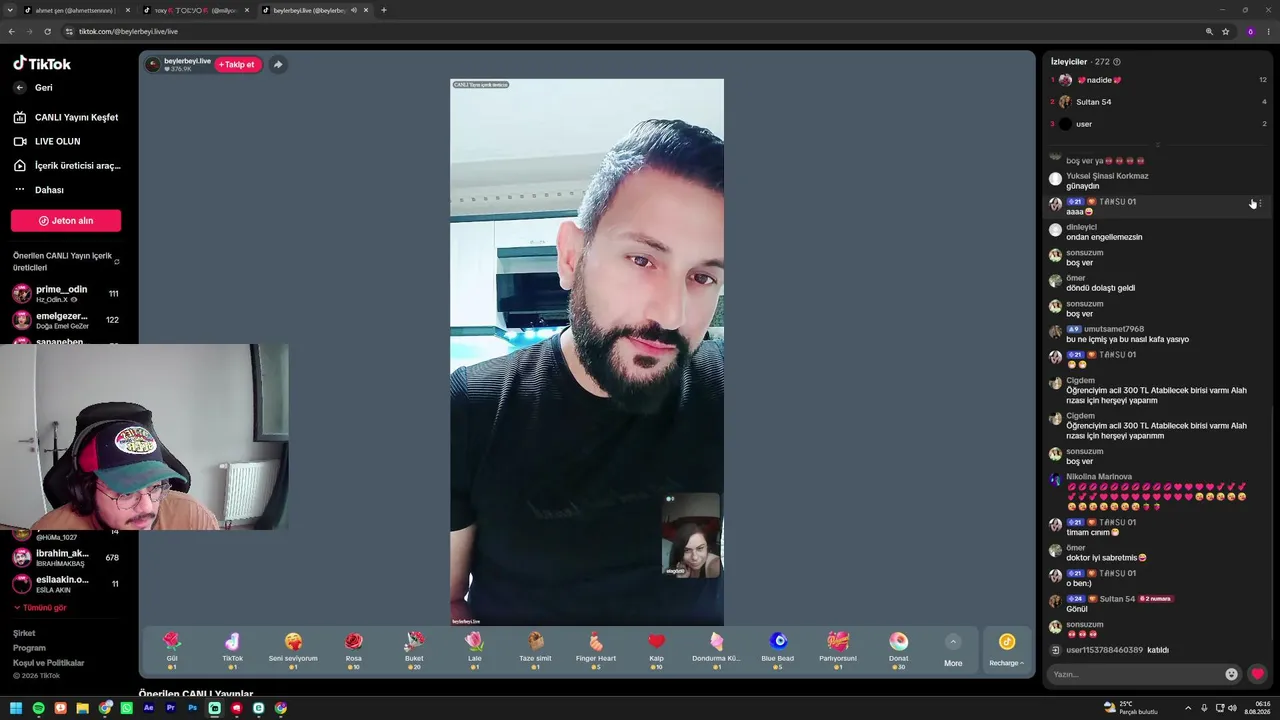Viewport: 1280px width, 720px height.
Task: Show hidden system tray icons
Action: pyautogui.click(x=1188, y=708)
